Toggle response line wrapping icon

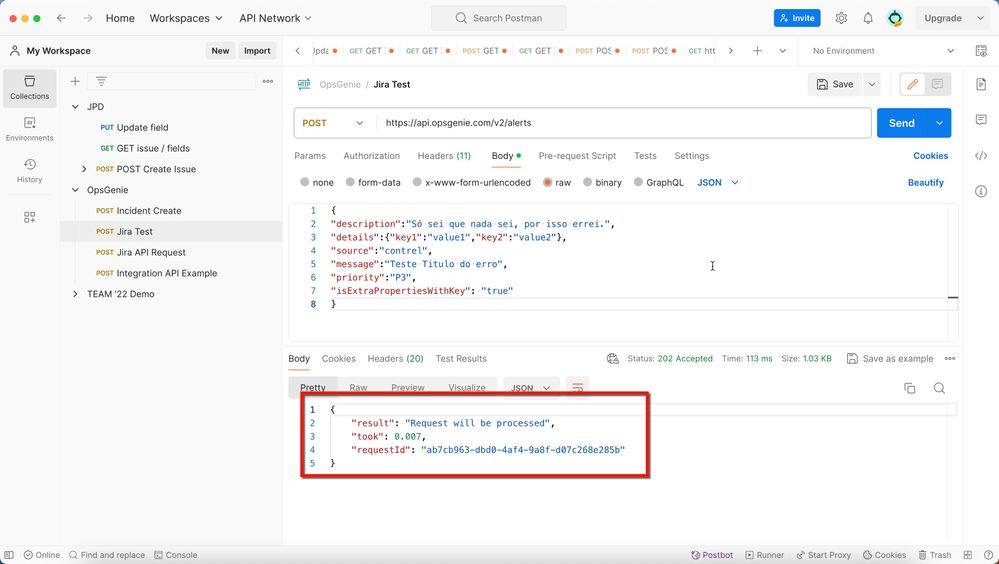(577, 387)
